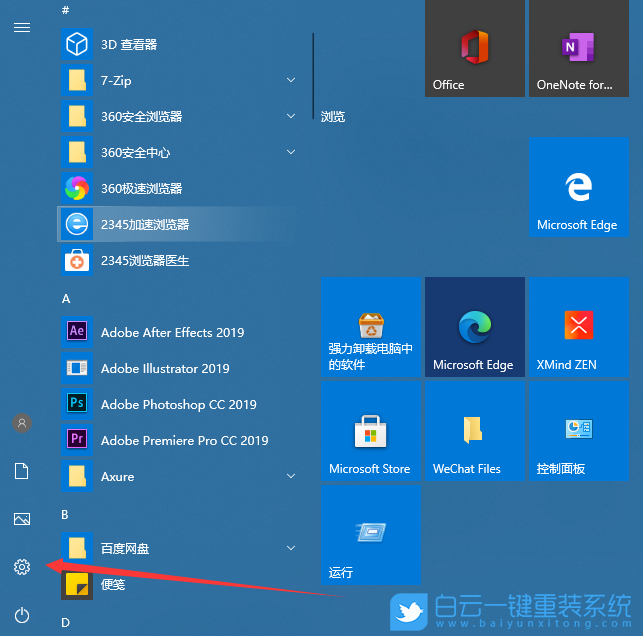This screenshot has height=636, width=643.
Task: Expand the hamburger menu at top
Action: 22,27
